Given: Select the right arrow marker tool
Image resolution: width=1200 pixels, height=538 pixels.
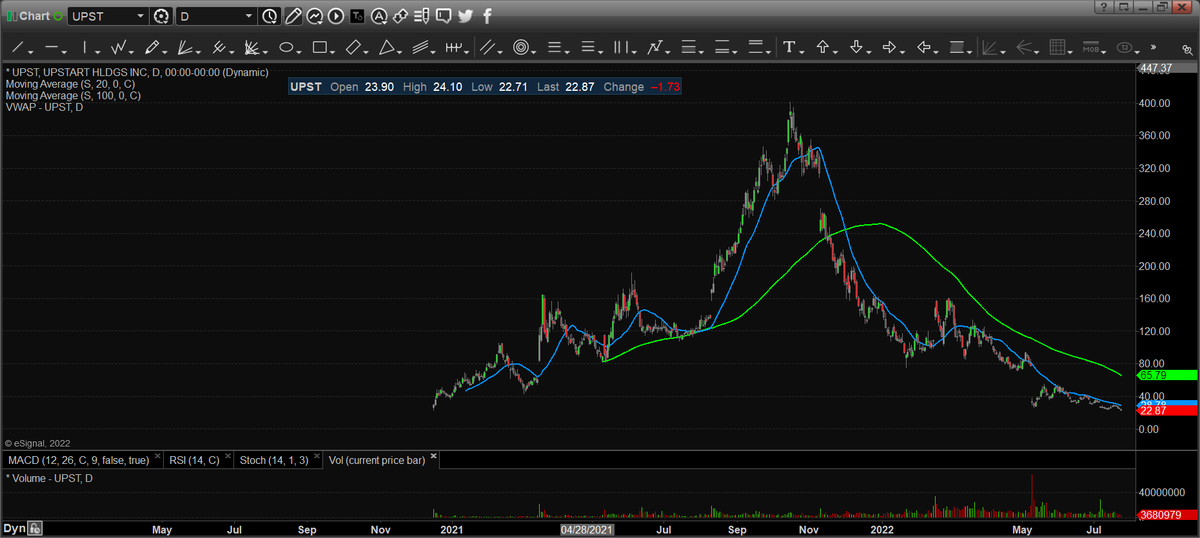Looking at the screenshot, I should pyautogui.click(x=889, y=47).
